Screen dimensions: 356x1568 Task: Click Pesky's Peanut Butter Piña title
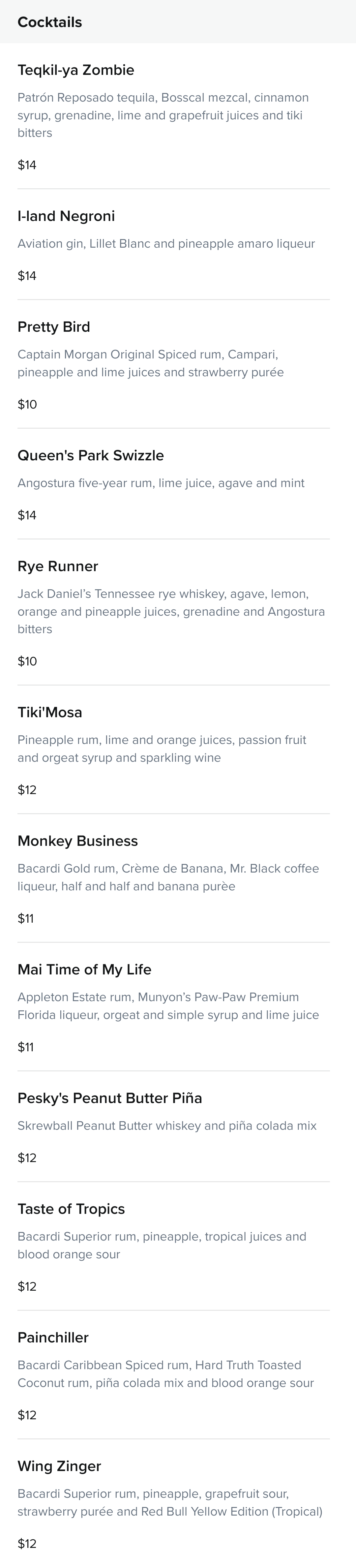(109, 1097)
